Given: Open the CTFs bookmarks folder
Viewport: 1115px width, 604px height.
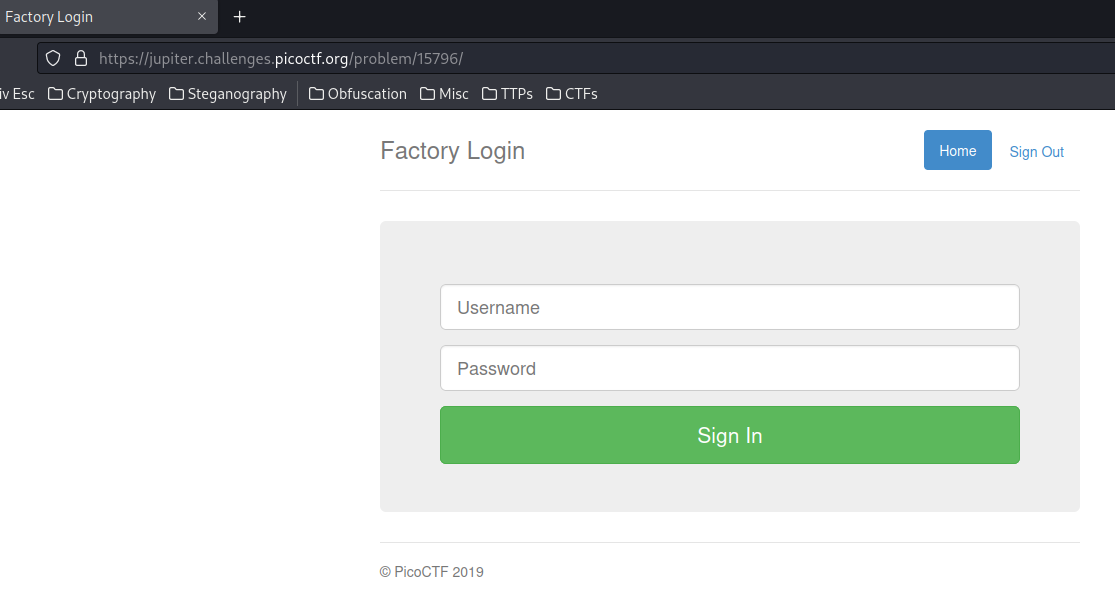Looking at the screenshot, I should 572,94.
